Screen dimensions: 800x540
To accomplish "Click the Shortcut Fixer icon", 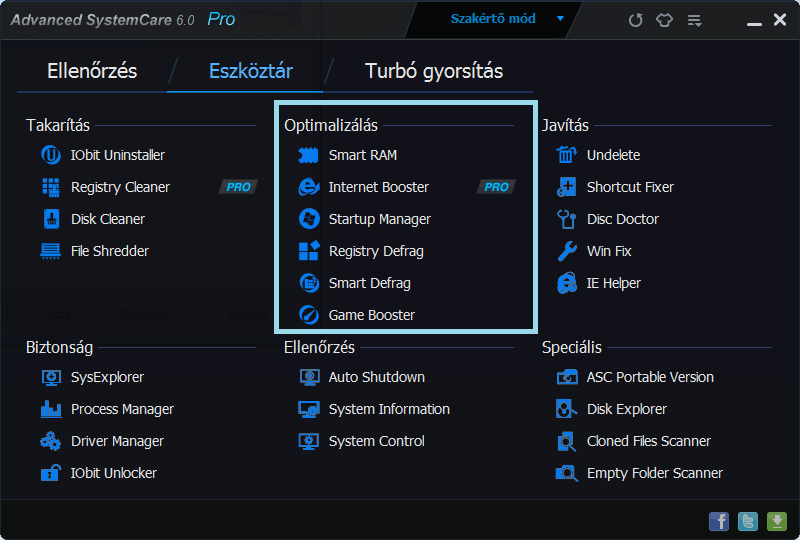I will 566,187.
